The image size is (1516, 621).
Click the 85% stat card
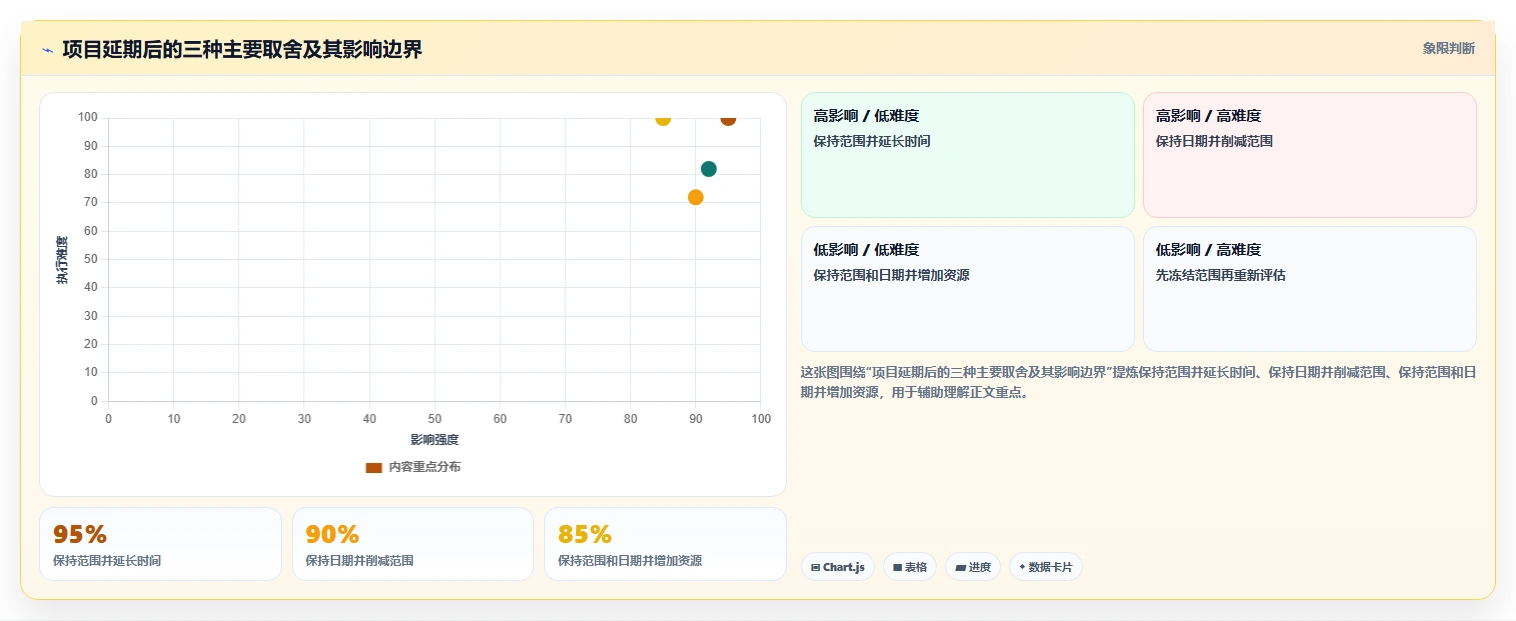tap(665, 544)
